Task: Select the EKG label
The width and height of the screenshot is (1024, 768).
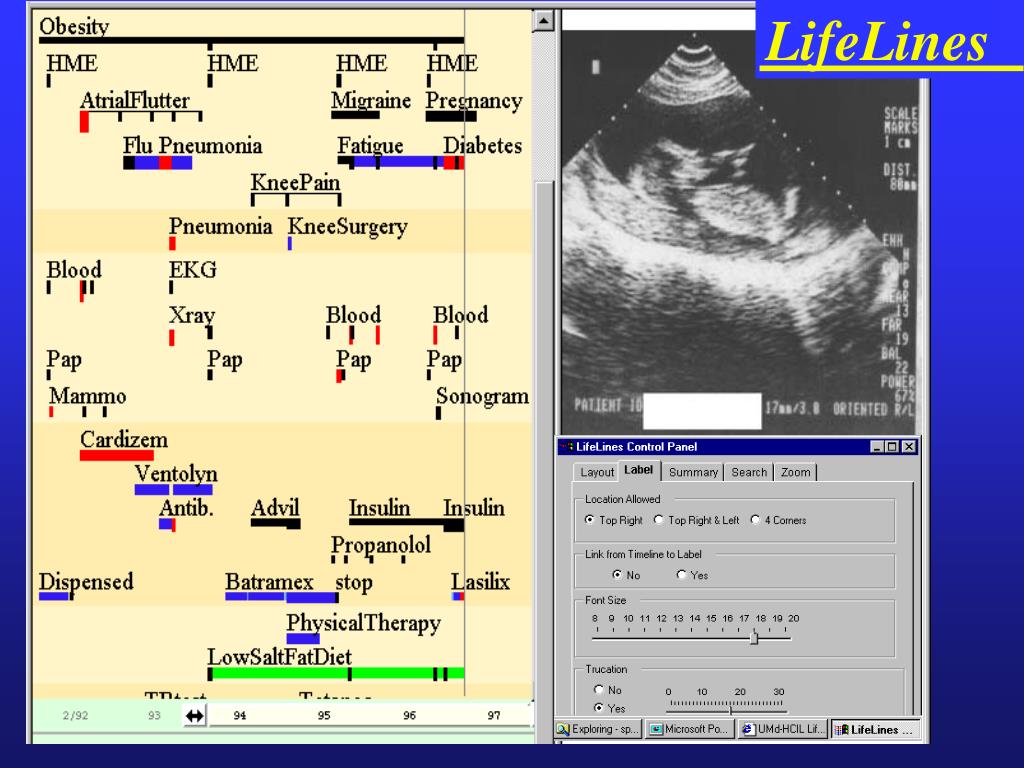Action: click(x=193, y=270)
